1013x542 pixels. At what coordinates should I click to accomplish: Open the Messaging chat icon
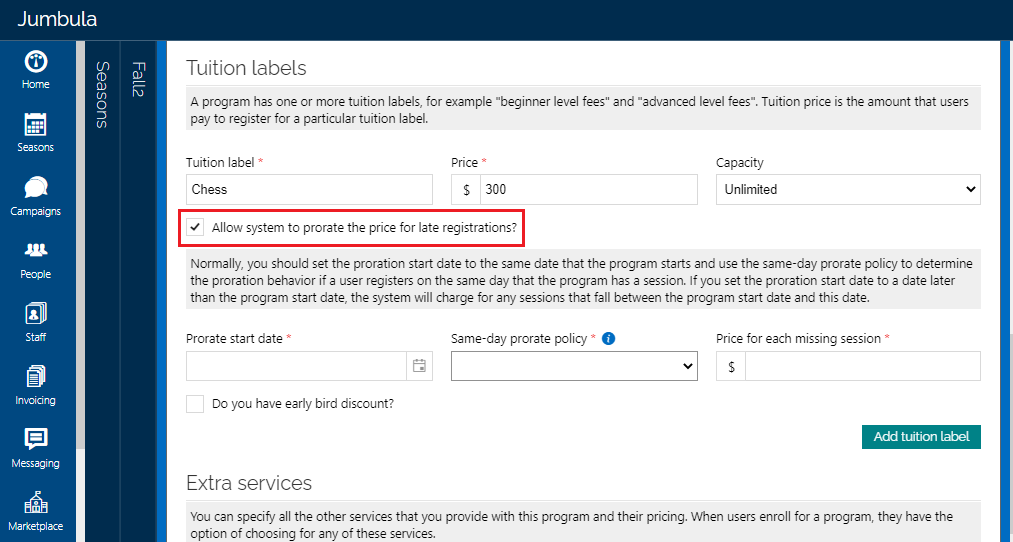click(36, 439)
